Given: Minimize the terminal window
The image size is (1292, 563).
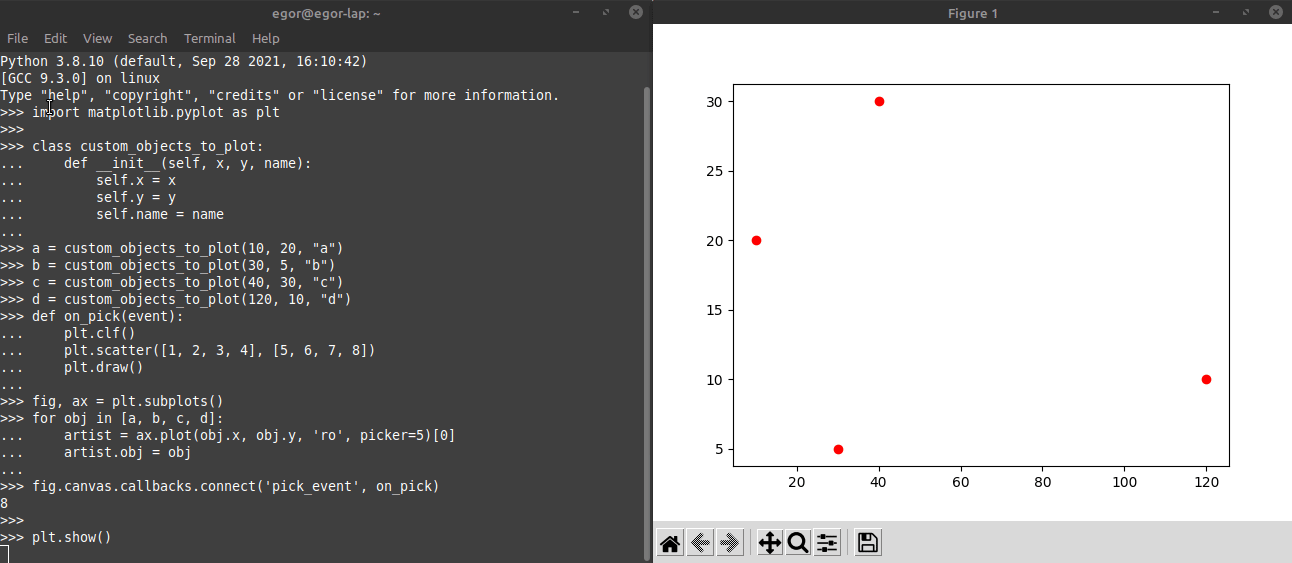Looking at the screenshot, I should point(577,13).
